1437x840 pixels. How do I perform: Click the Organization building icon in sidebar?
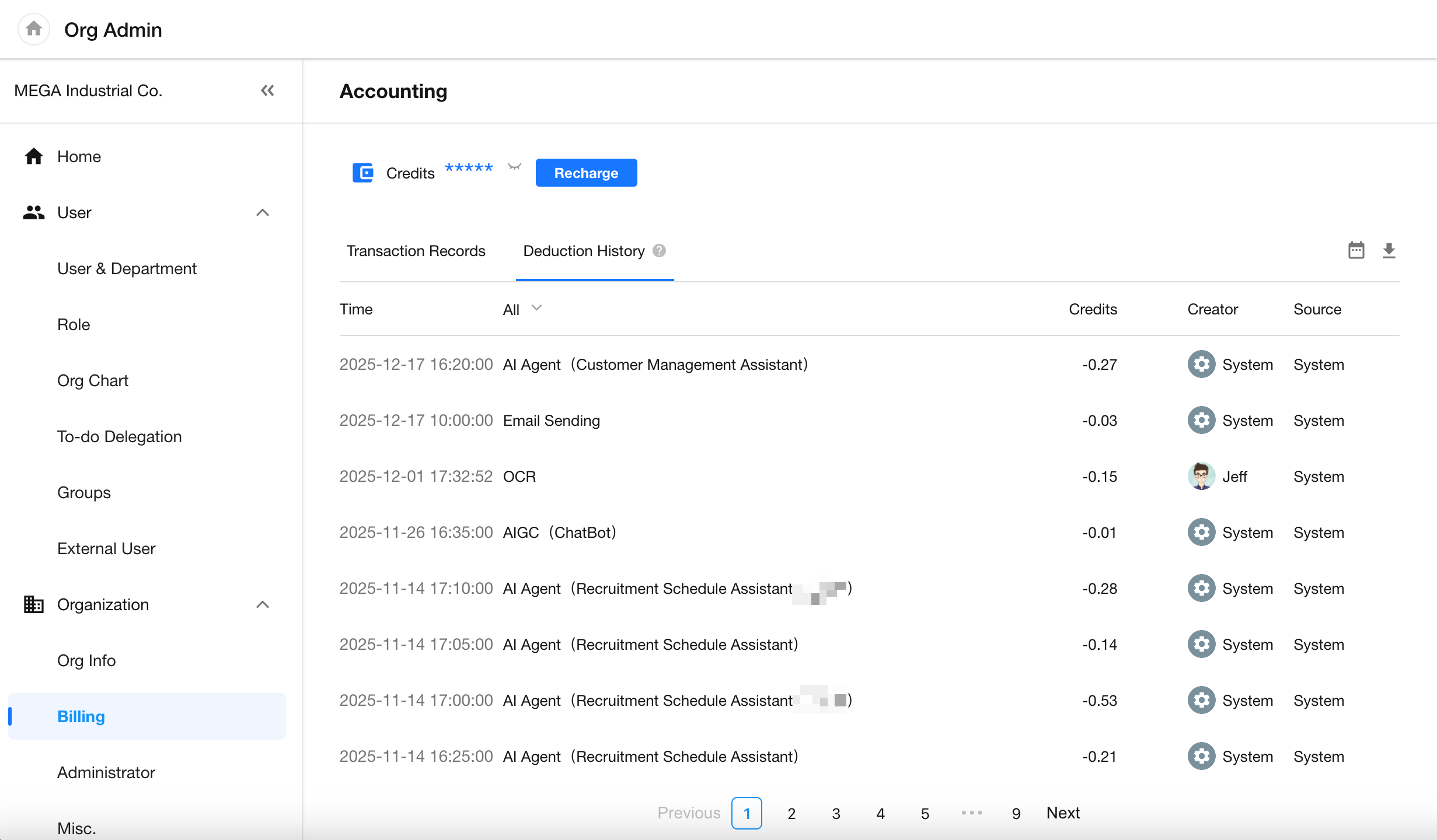click(x=33, y=604)
